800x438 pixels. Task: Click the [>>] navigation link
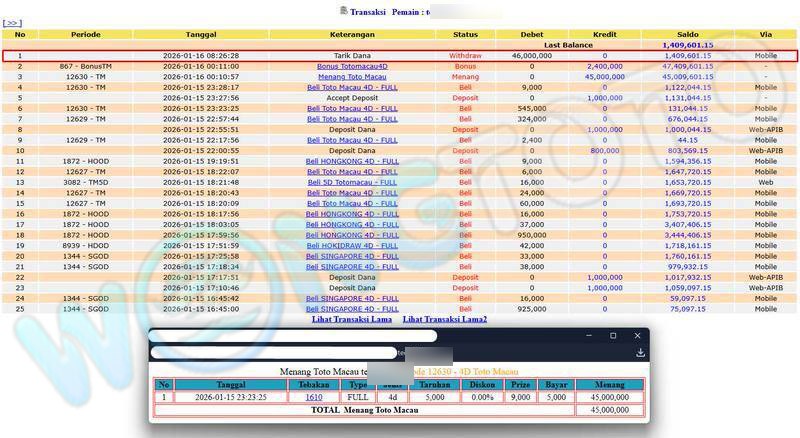coord(13,22)
